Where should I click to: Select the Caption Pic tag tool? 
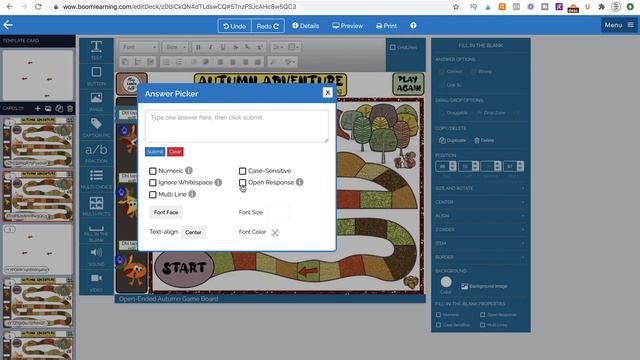coord(96,127)
